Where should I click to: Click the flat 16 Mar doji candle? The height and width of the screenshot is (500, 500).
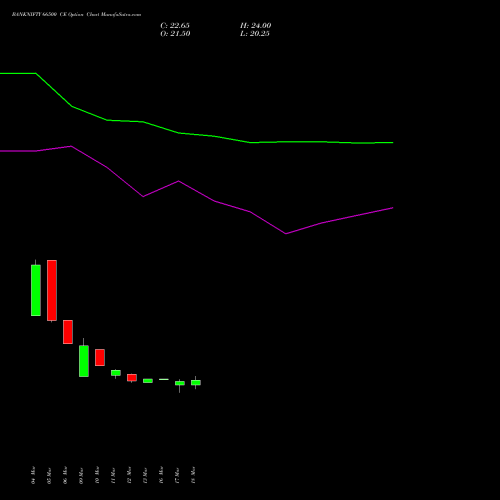(164, 379)
